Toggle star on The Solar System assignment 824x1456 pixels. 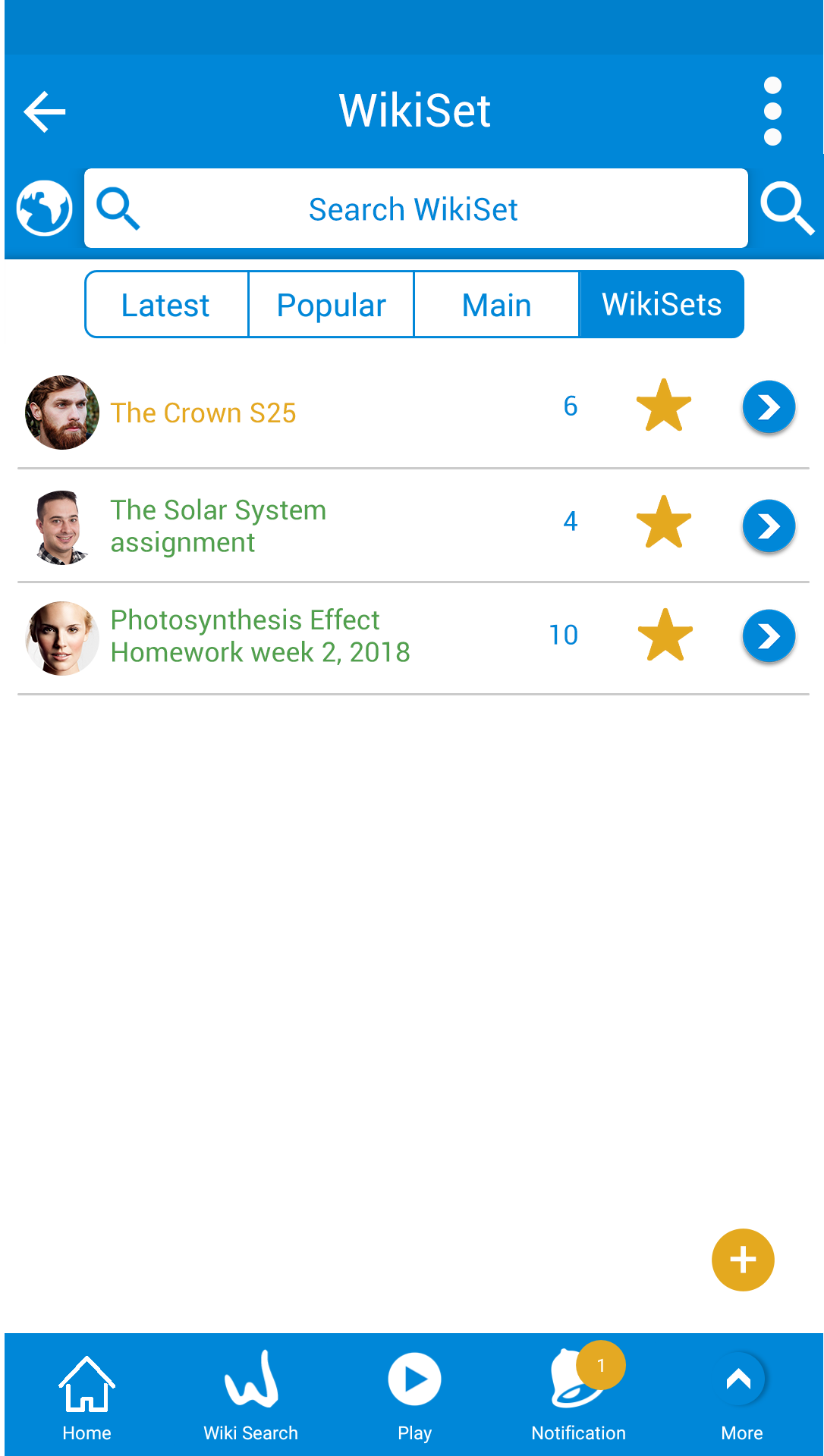(664, 522)
